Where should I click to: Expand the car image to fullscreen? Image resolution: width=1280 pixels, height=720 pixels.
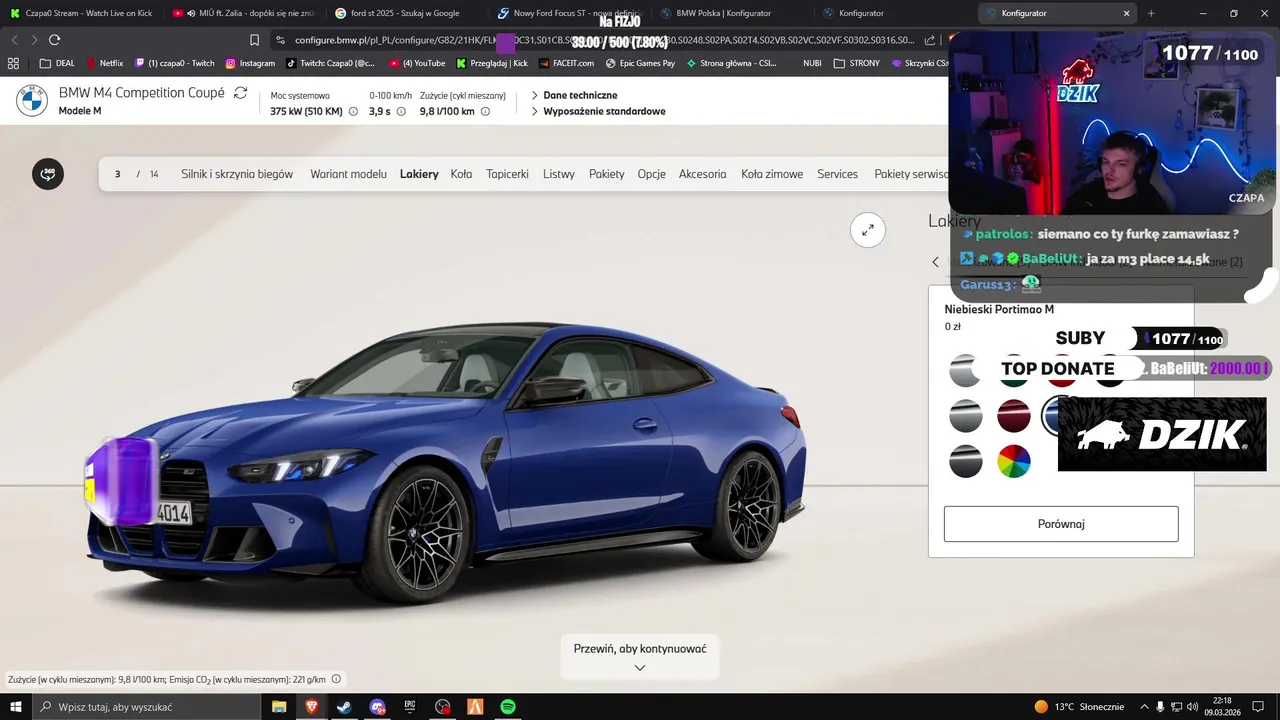[x=868, y=229]
